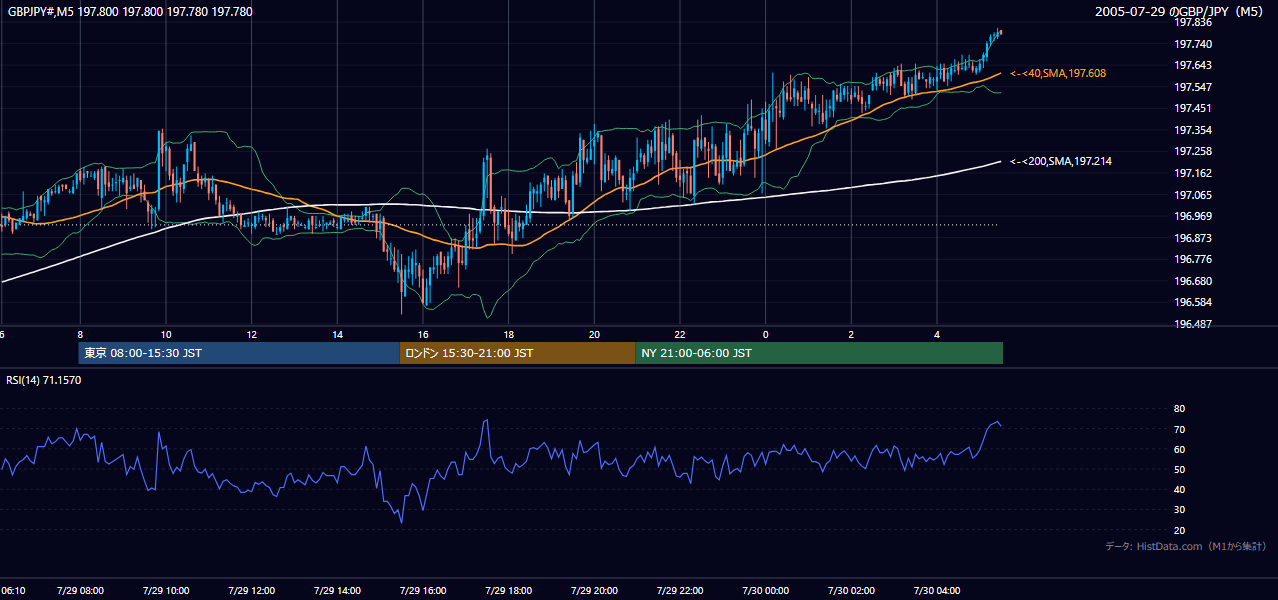
Task: Click the 7/30 02:00 time axis label
Action: point(852,590)
